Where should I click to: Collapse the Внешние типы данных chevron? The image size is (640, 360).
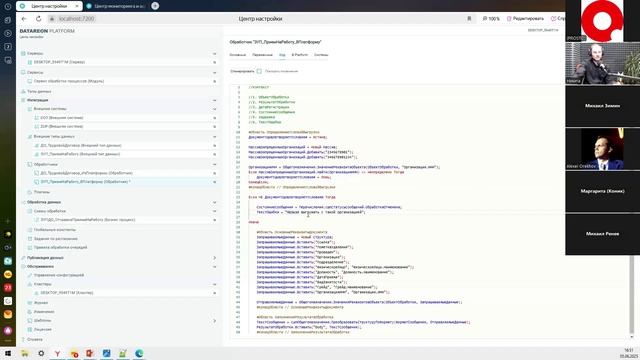(x=214, y=137)
